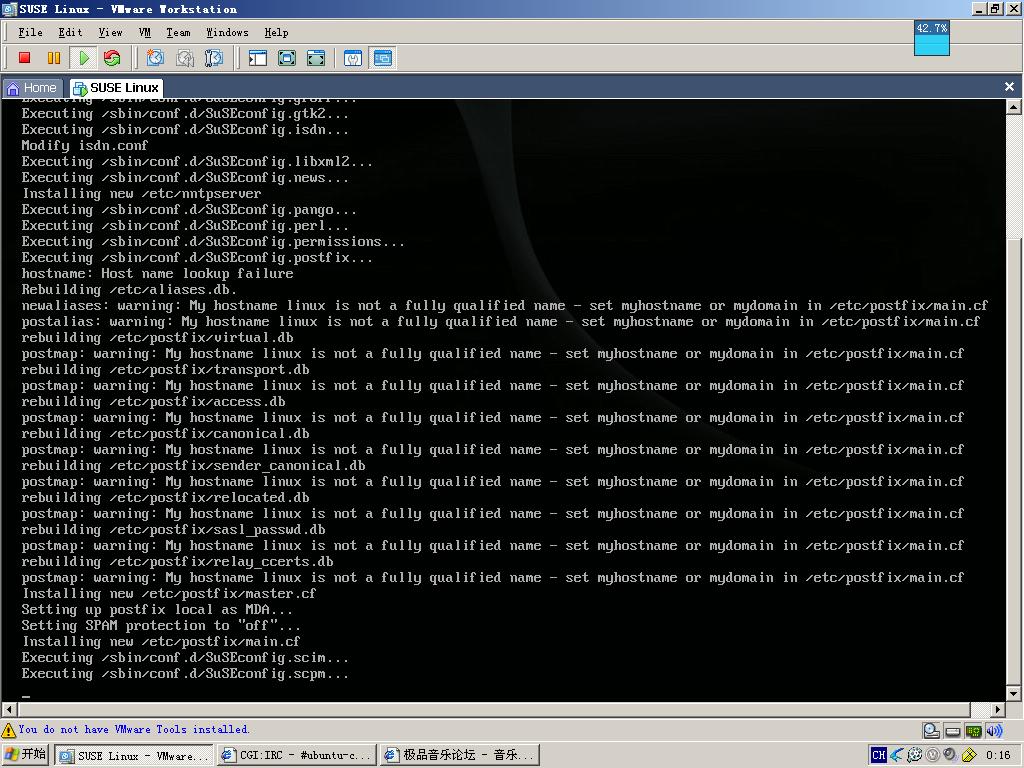Click the console view toolbar icon
1024x768 pixels.
click(383, 58)
